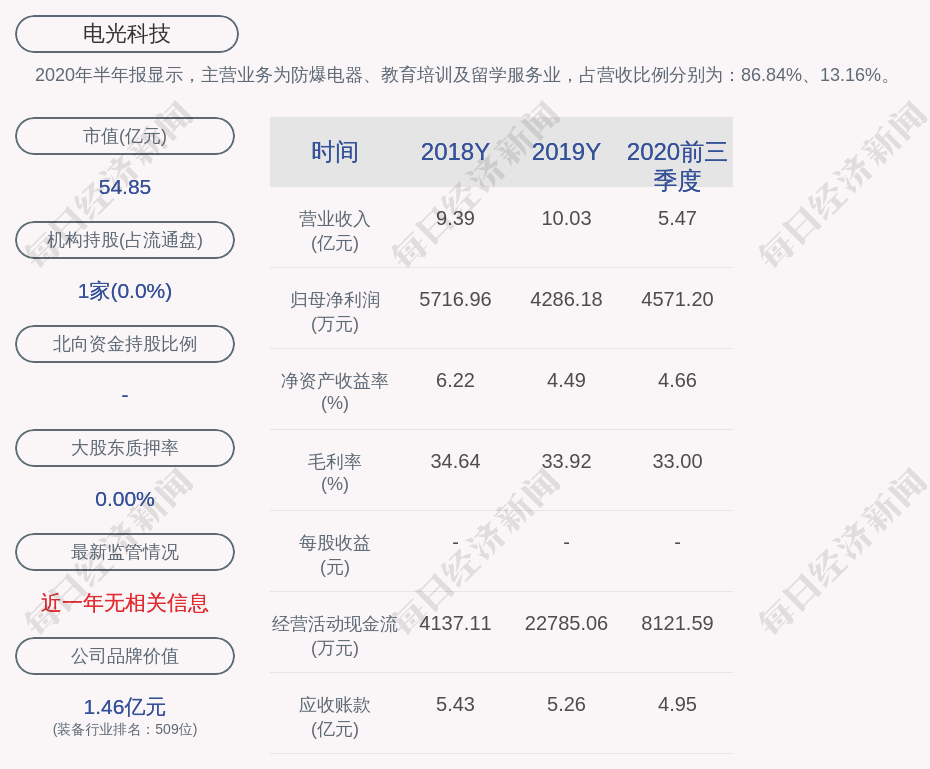The image size is (930, 769).
Task: Click the 5.47 revenue value for 2020
Action: coord(677,218)
